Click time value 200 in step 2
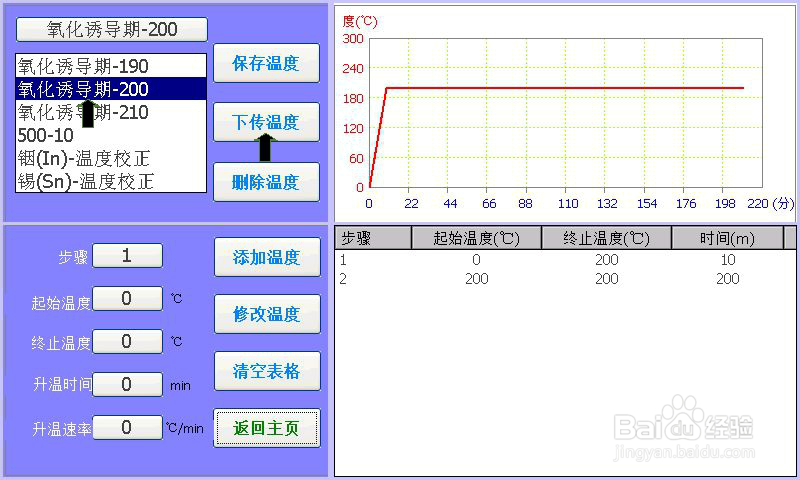Viewport: 800px width, 480px height. point(728,279)
